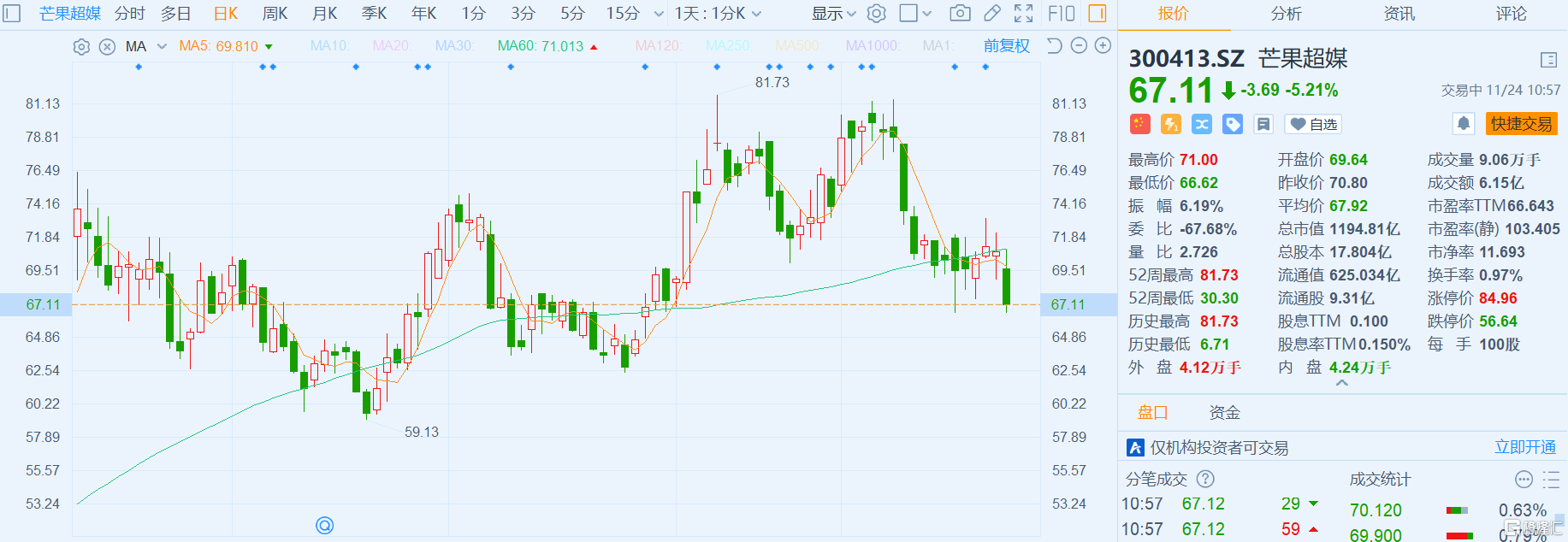Open the 分析 analysis tab
This screenshot has height=542, width=1568.
tap(1286, 14)
